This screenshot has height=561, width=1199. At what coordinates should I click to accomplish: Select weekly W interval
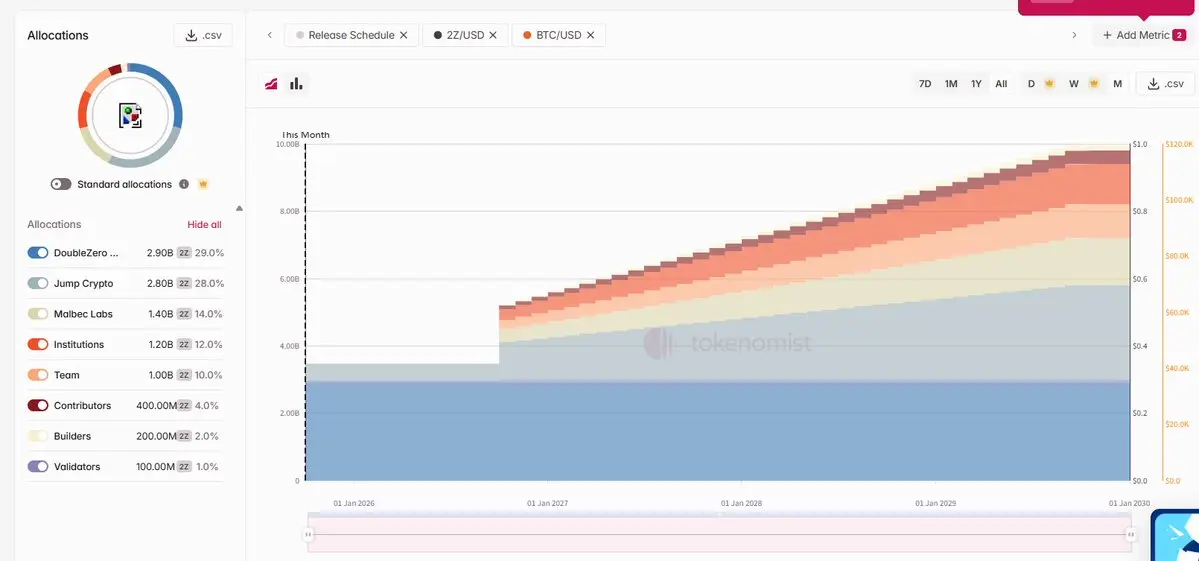coord(1074,84)
